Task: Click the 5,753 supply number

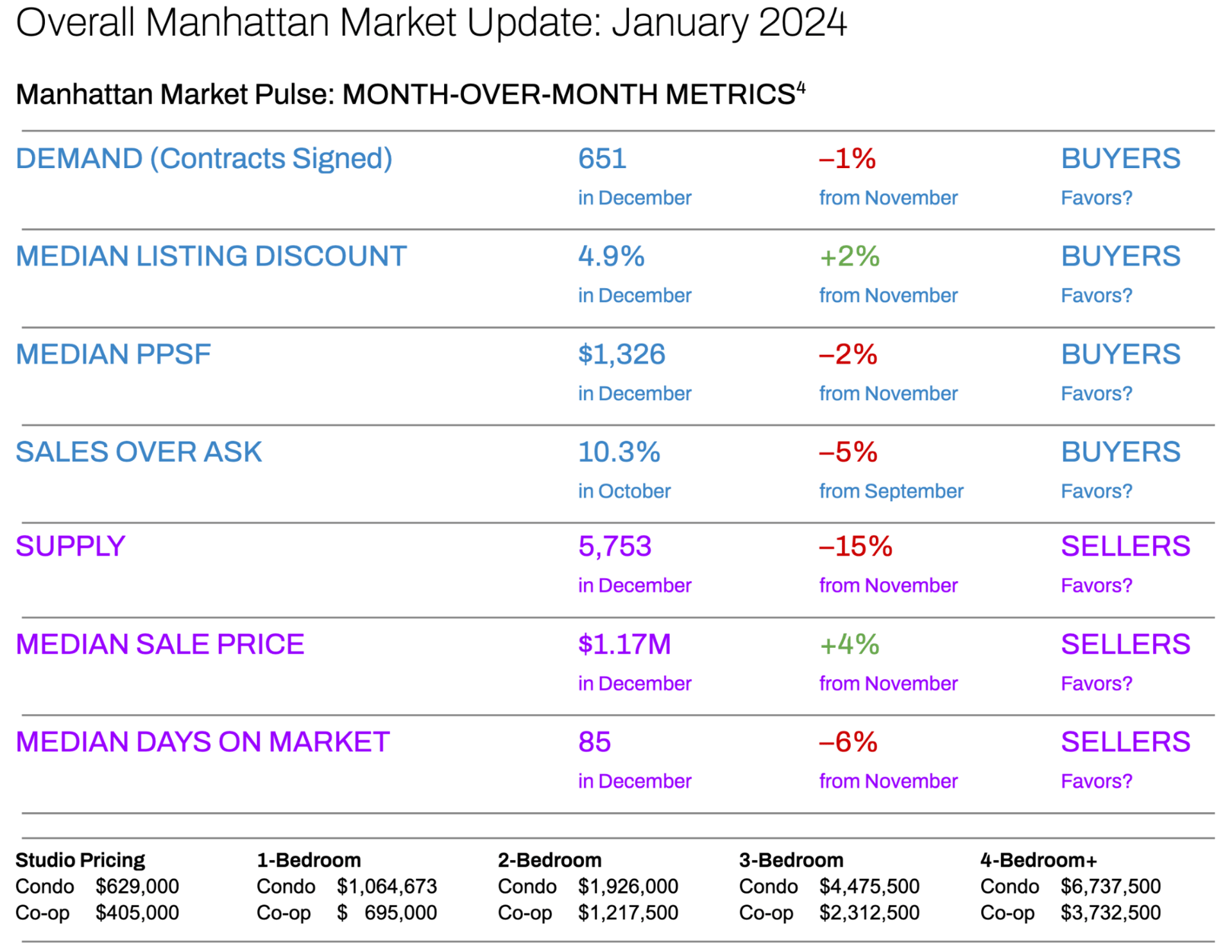Action: [x=614, y=547]
